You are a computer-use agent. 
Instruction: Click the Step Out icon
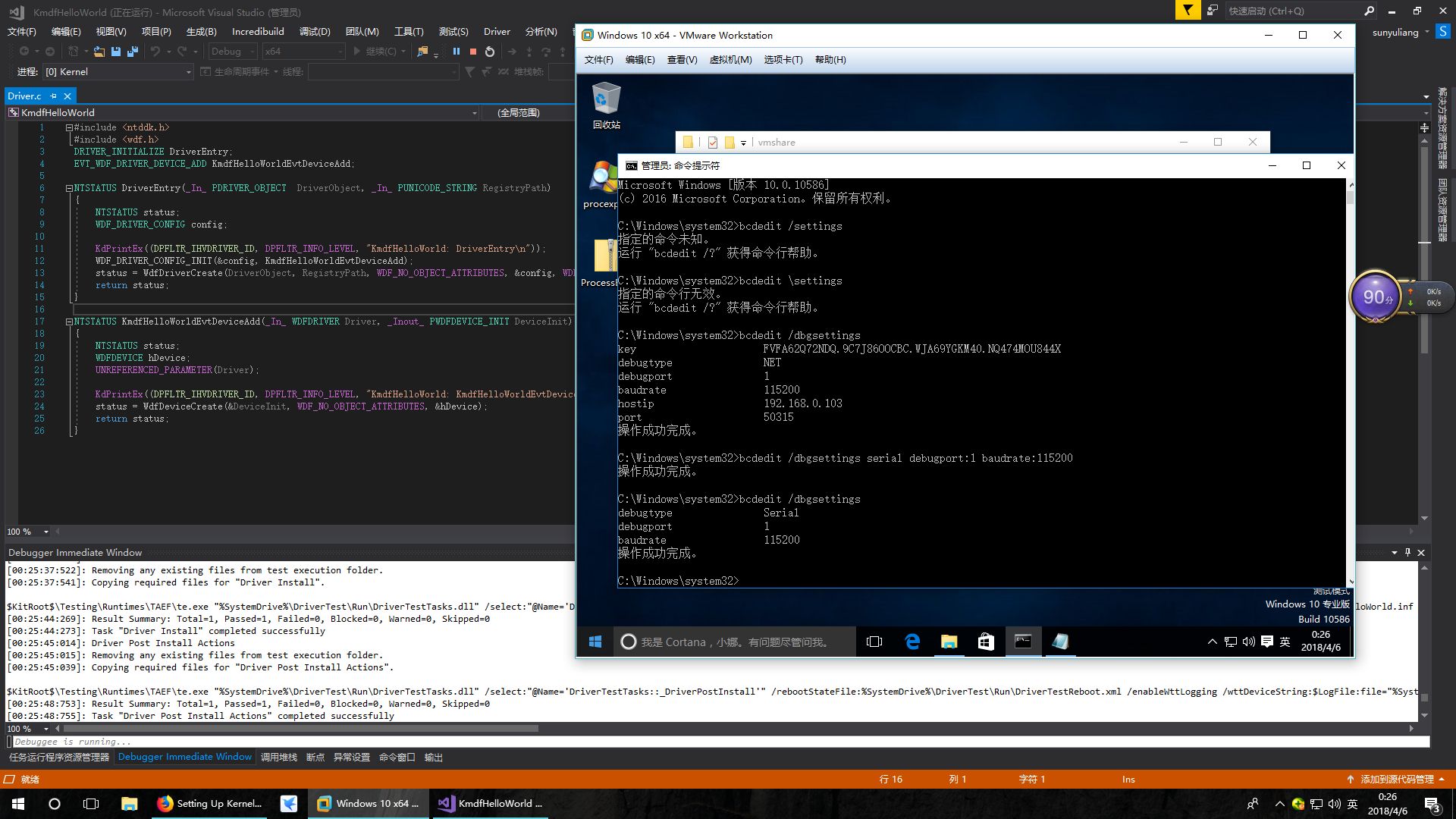click(x=563, y=52)
